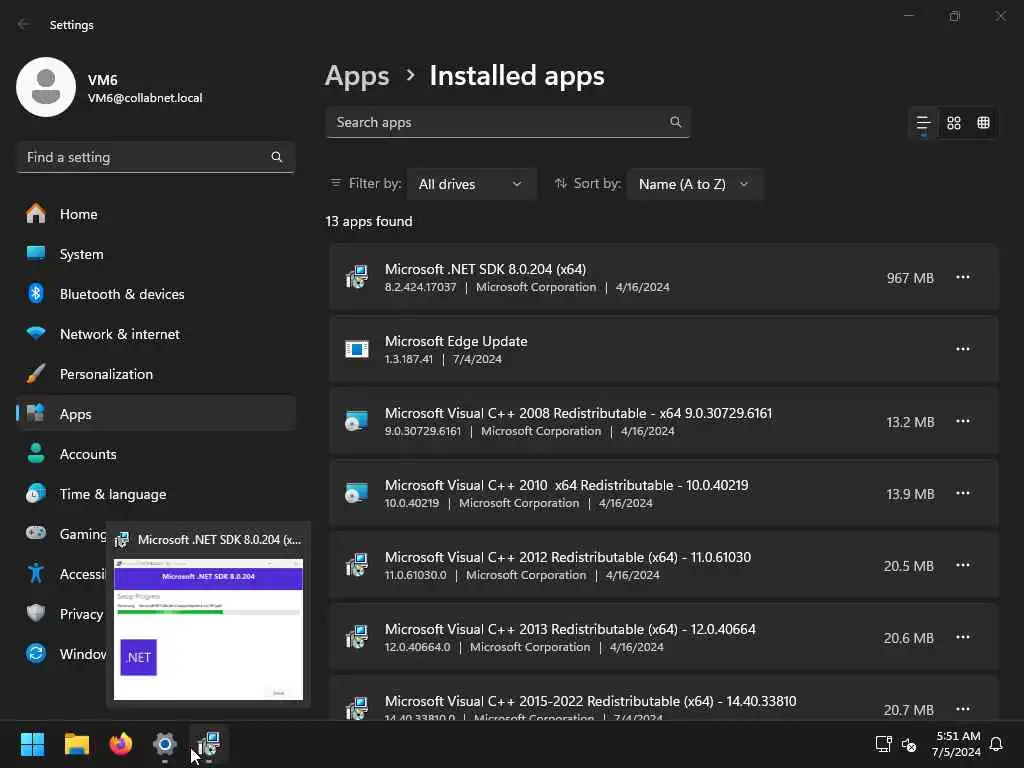Click the 13.2 MB size value
Screen dimensions: 1024x768
pos(910,422)
